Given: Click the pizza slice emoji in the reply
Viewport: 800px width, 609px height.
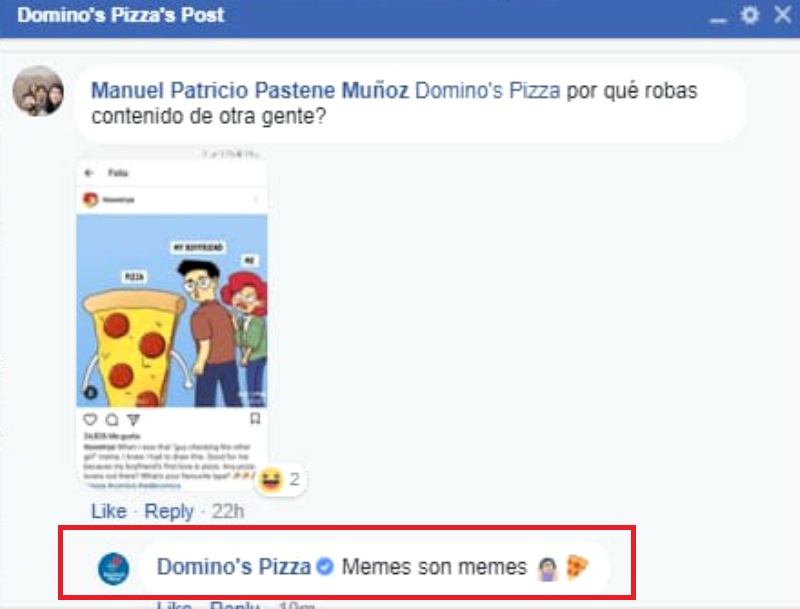Looking at the screenshot, I should (x=577, y=567).
